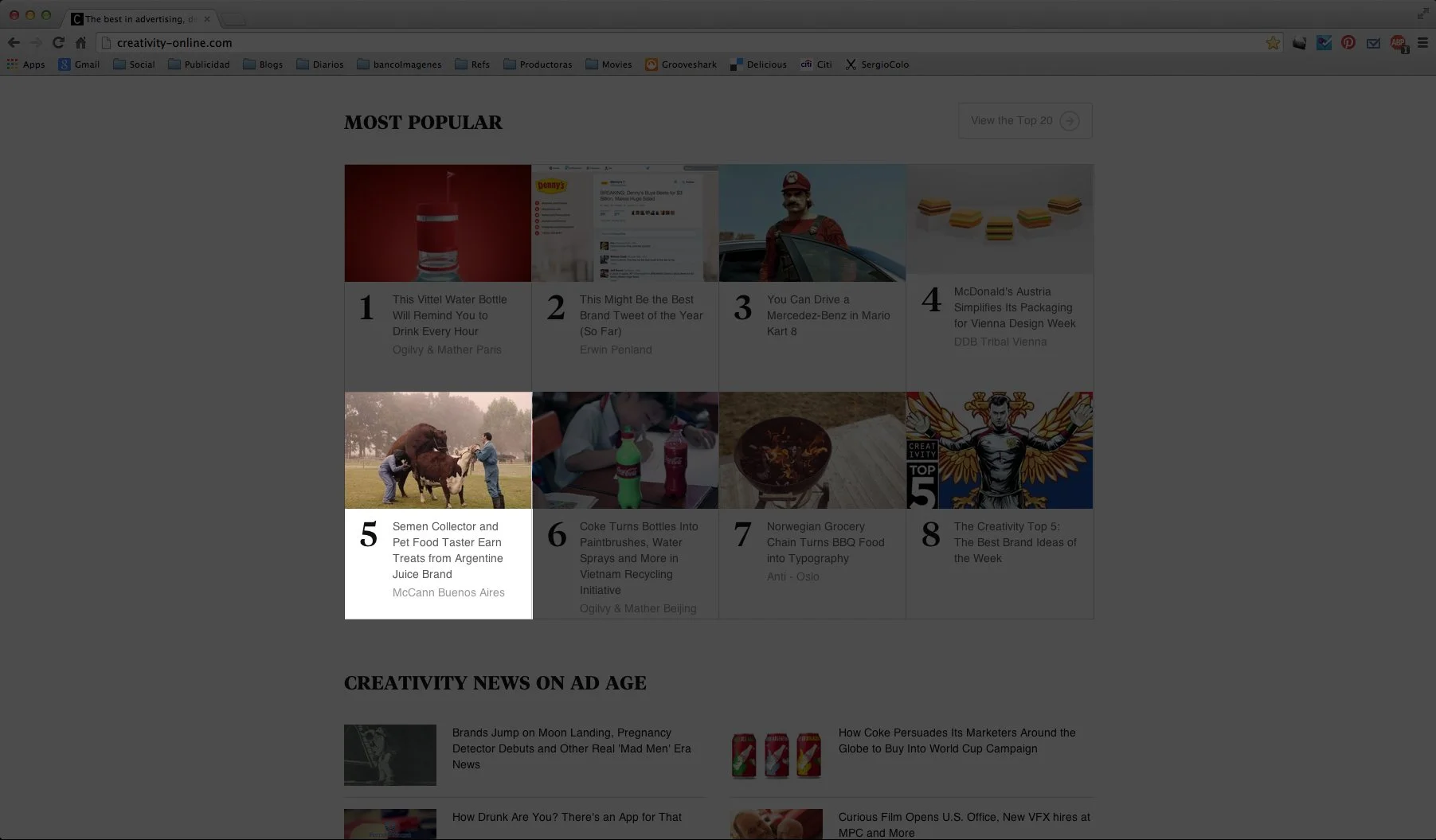The width and height of the screenshot is (1436, 840).
Task: Click the View the Top 20 button
Action: click(x=1025, y=120)
